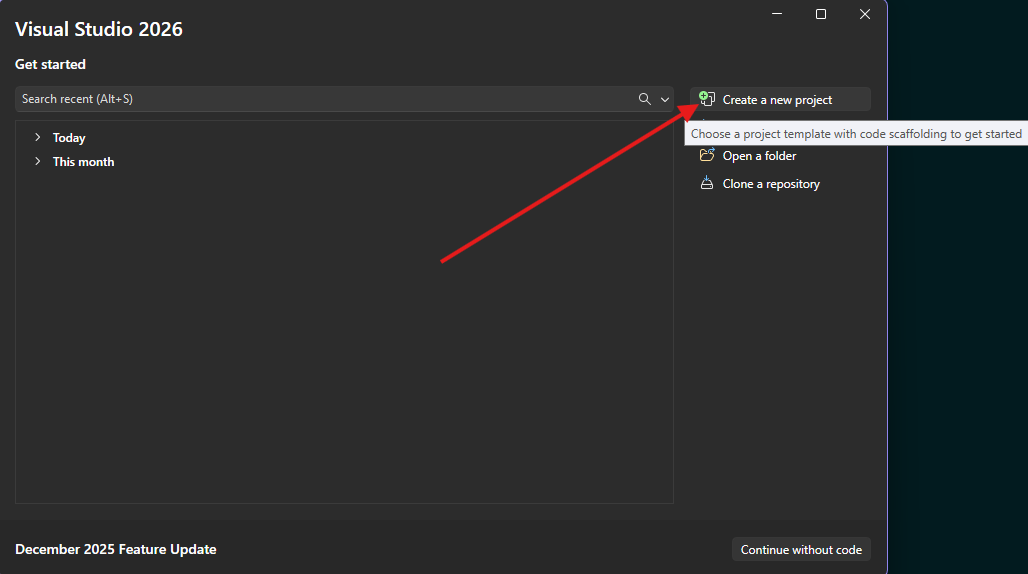Click December 2025 Feature Update text
Image resolution: width=1028 pixels, height=574 pixels.
pyautogui.click(x=115, y=549)
